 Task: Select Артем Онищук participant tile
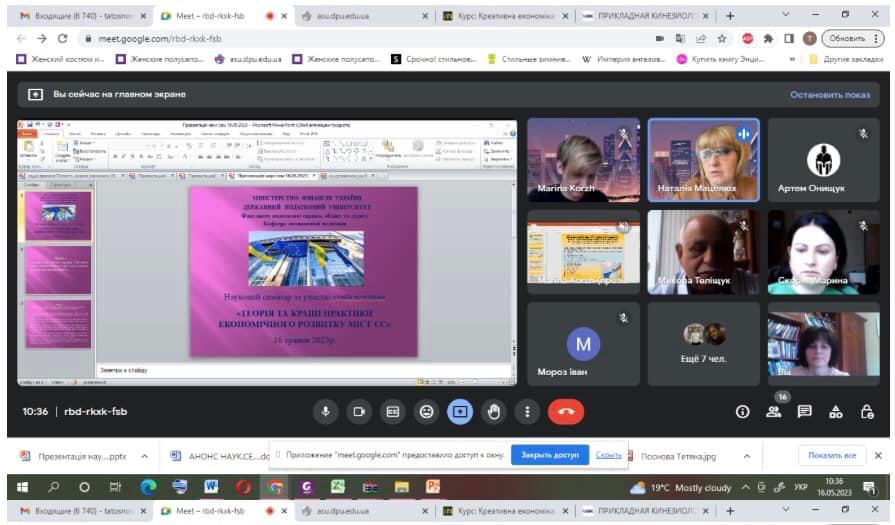(824, 160)
